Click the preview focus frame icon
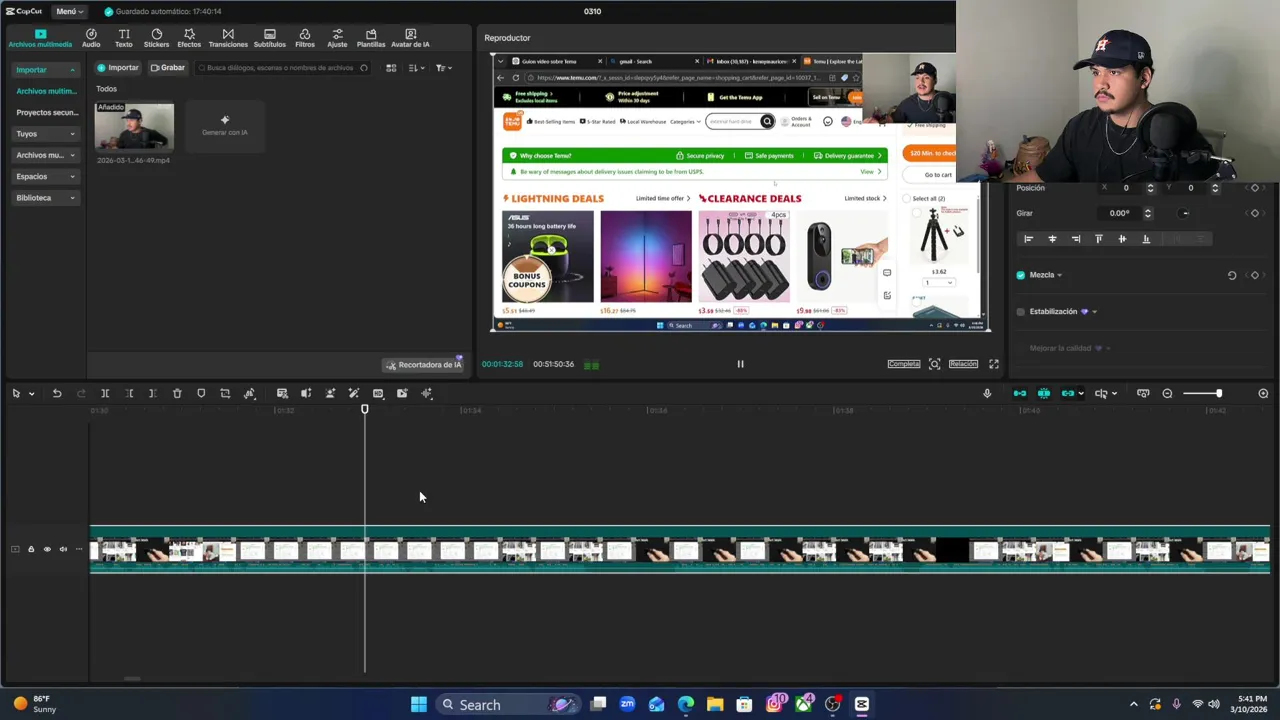 (934, 364)
